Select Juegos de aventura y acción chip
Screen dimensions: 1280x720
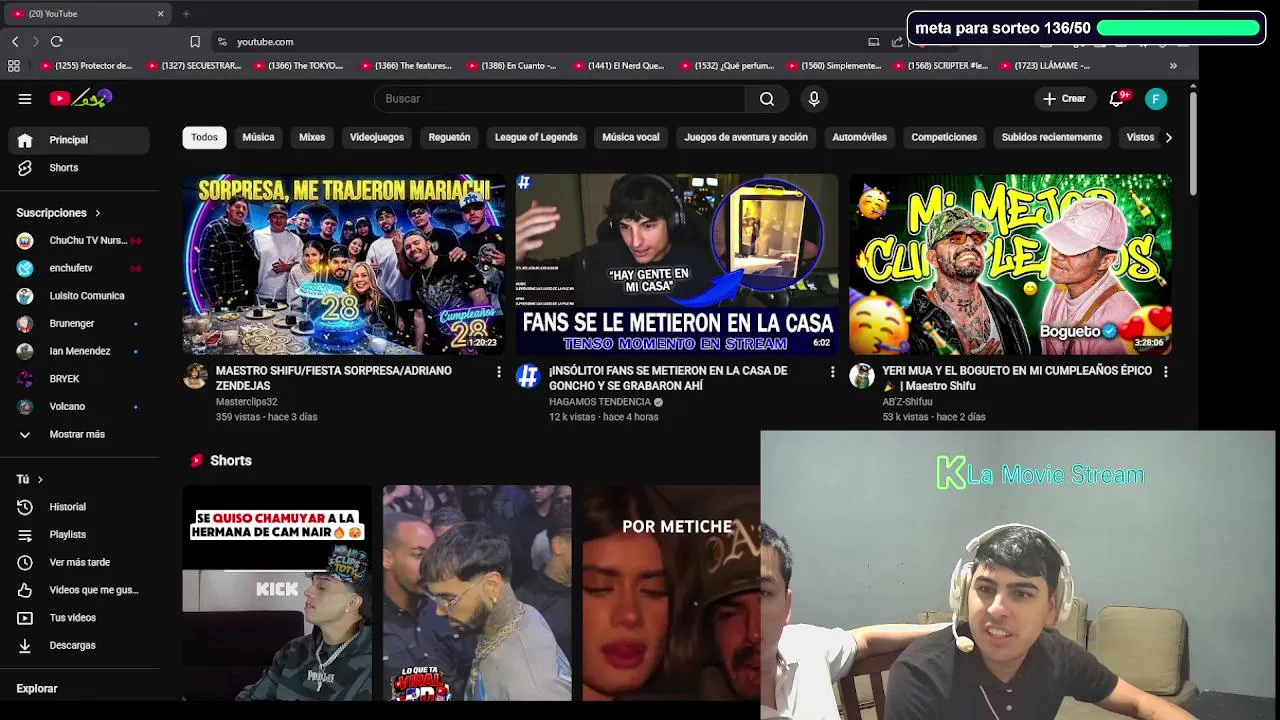746,137
